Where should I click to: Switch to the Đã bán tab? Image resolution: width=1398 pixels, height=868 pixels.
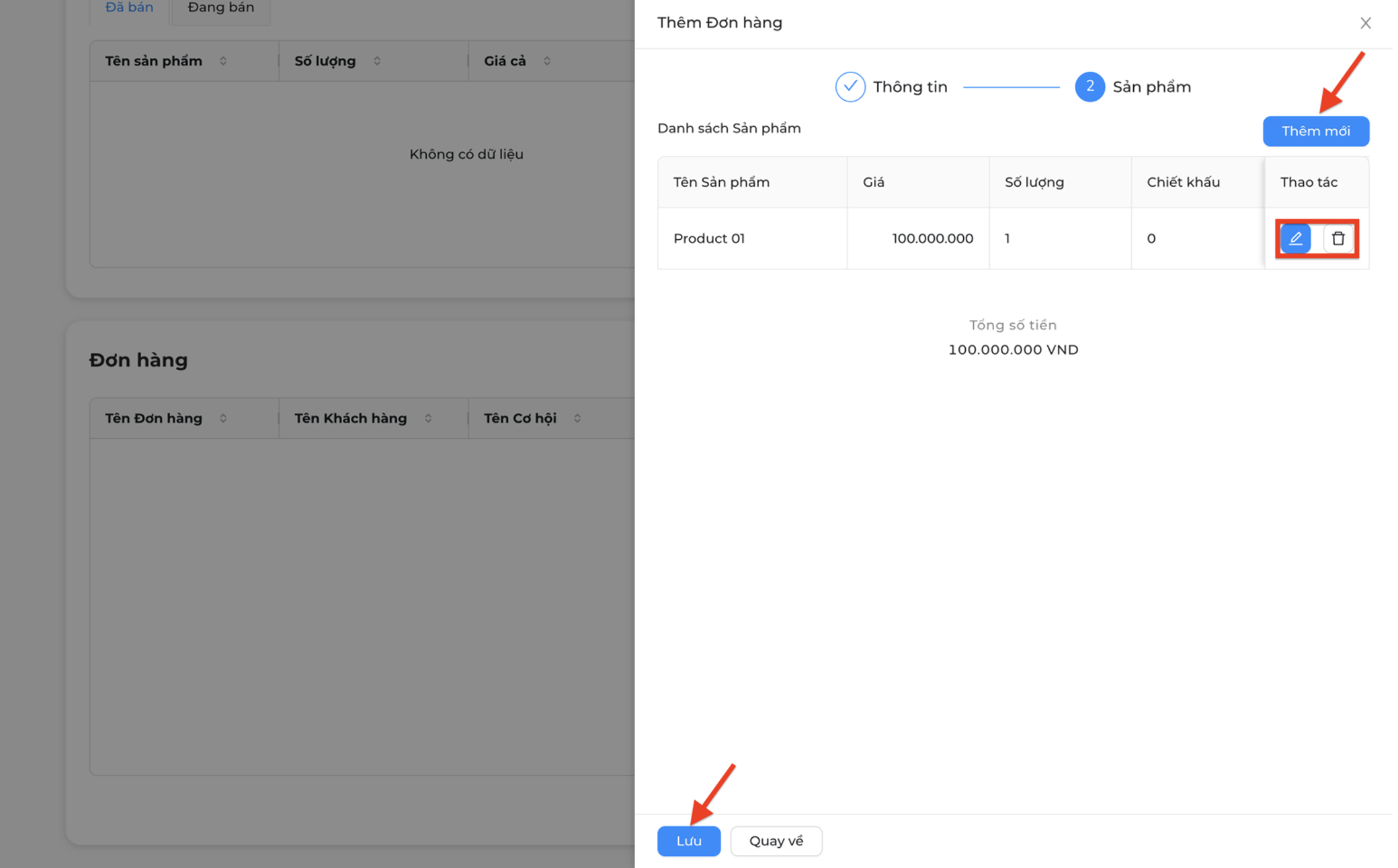click(x=129, y=8)
